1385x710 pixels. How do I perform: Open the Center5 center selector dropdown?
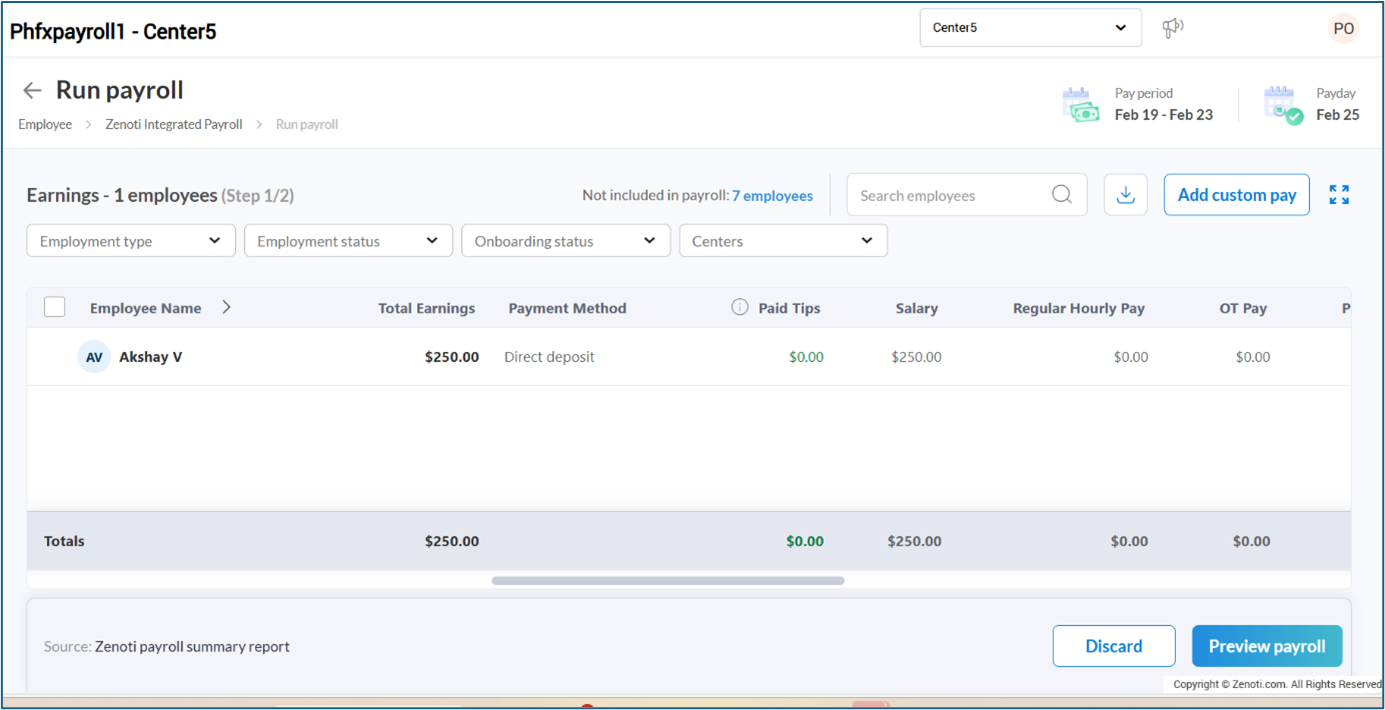coord(1030,28)
